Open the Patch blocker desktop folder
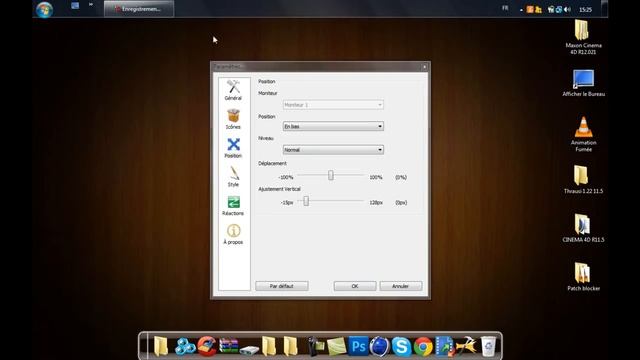The image size is (640, 360). (x=583, y=276)
